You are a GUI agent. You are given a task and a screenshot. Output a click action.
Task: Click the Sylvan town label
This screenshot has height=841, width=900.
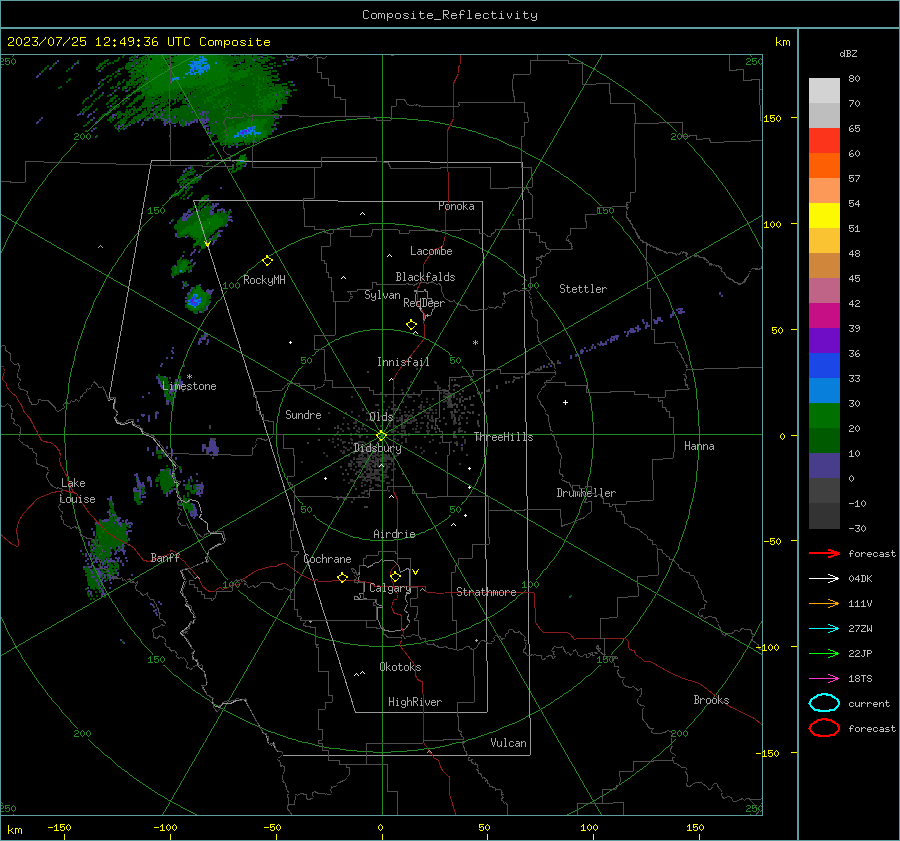pyautogui.click(x=382, y=295)
